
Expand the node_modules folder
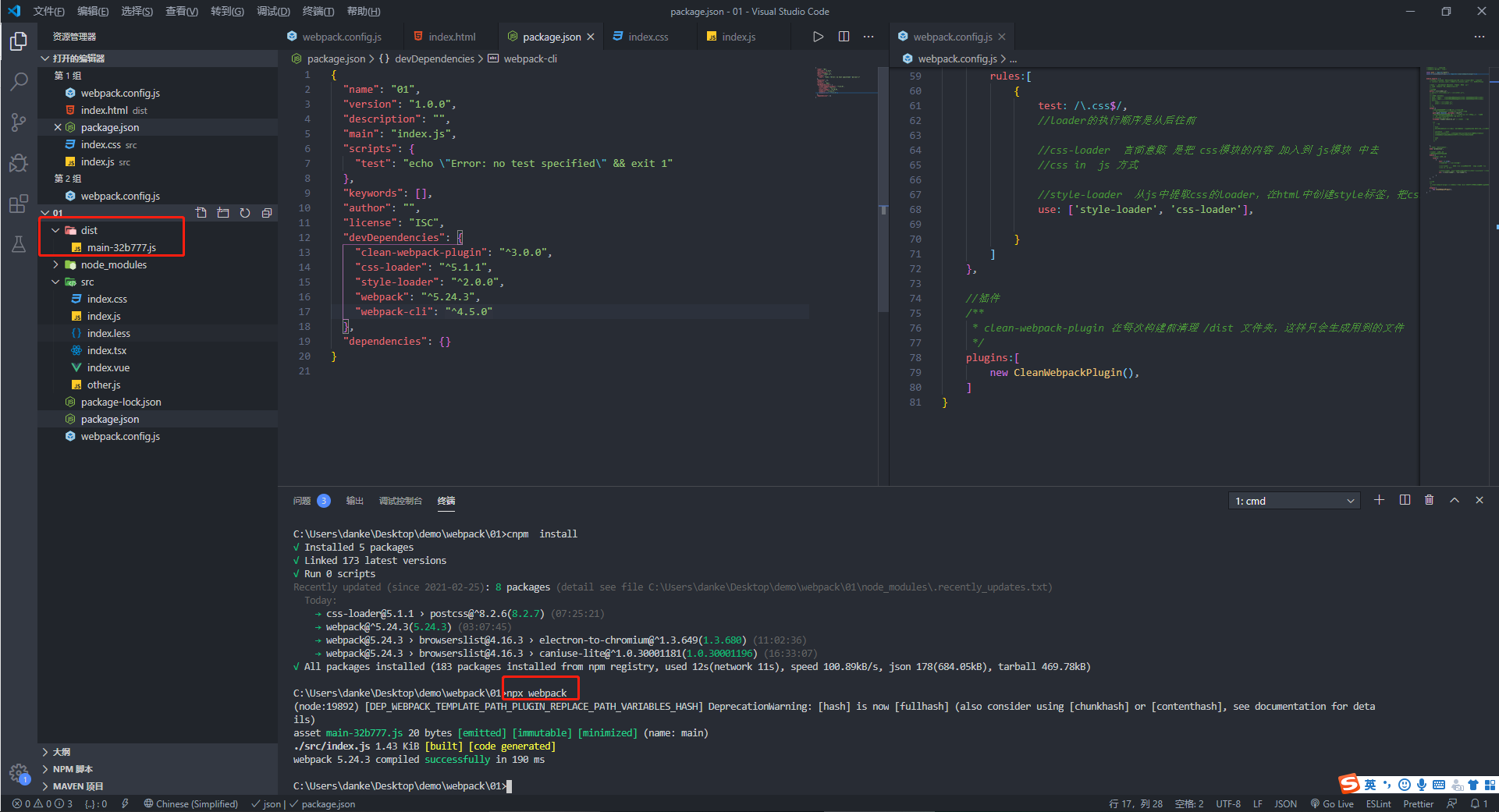point(55,264)
